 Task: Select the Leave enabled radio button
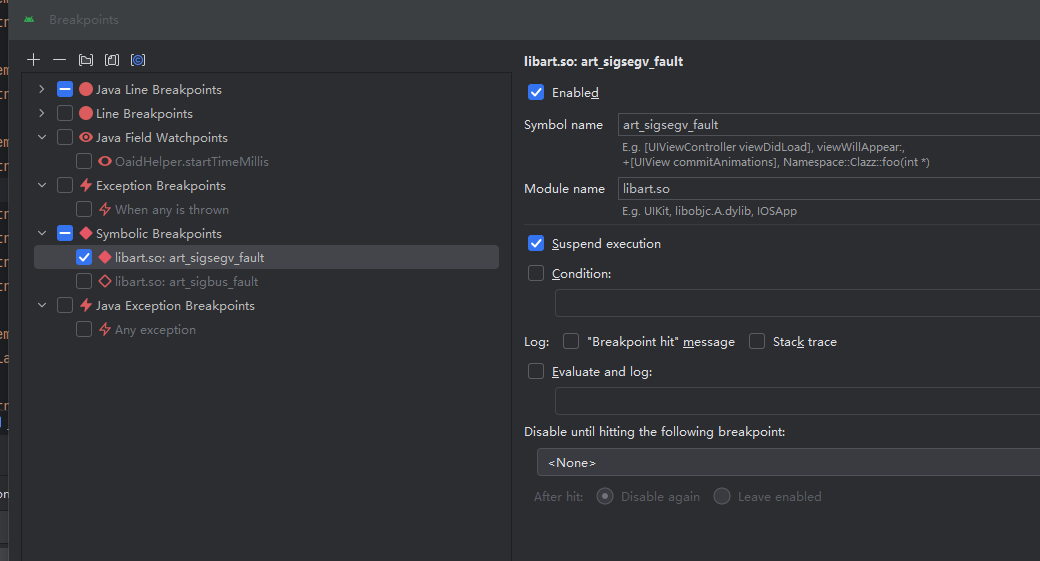click(x=722, y=497)
